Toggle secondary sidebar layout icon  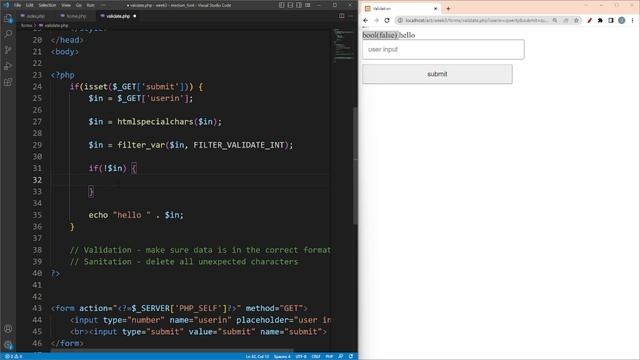click(x=299, y=5)
